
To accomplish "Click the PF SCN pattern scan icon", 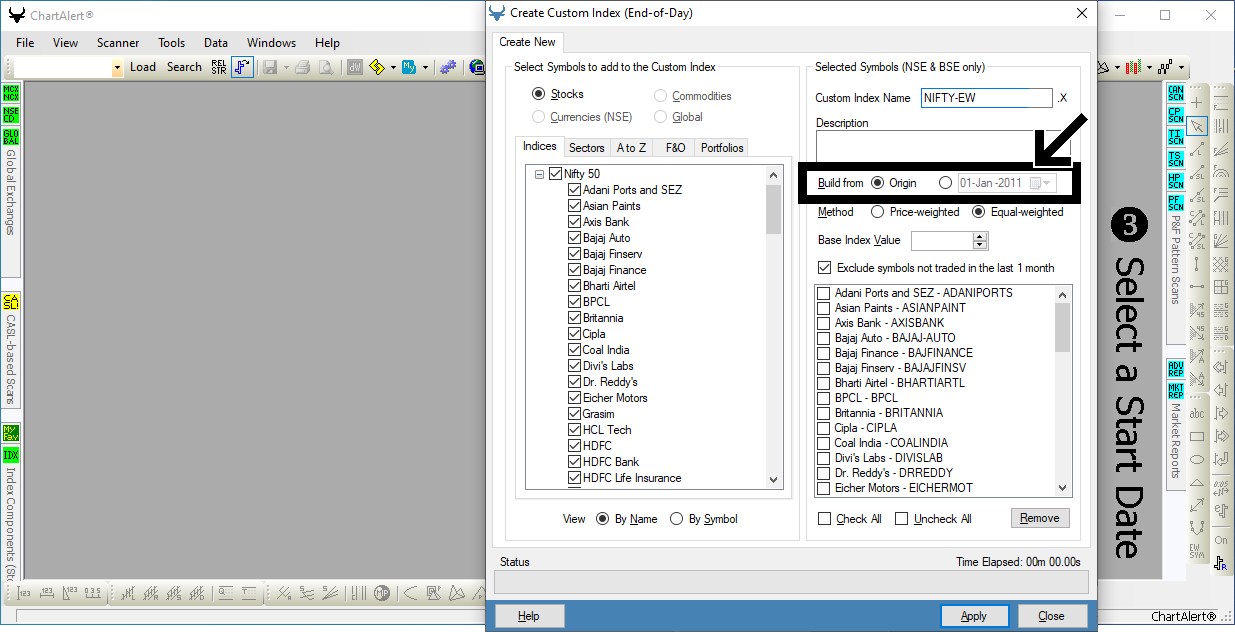I will tap(1176, 203).
